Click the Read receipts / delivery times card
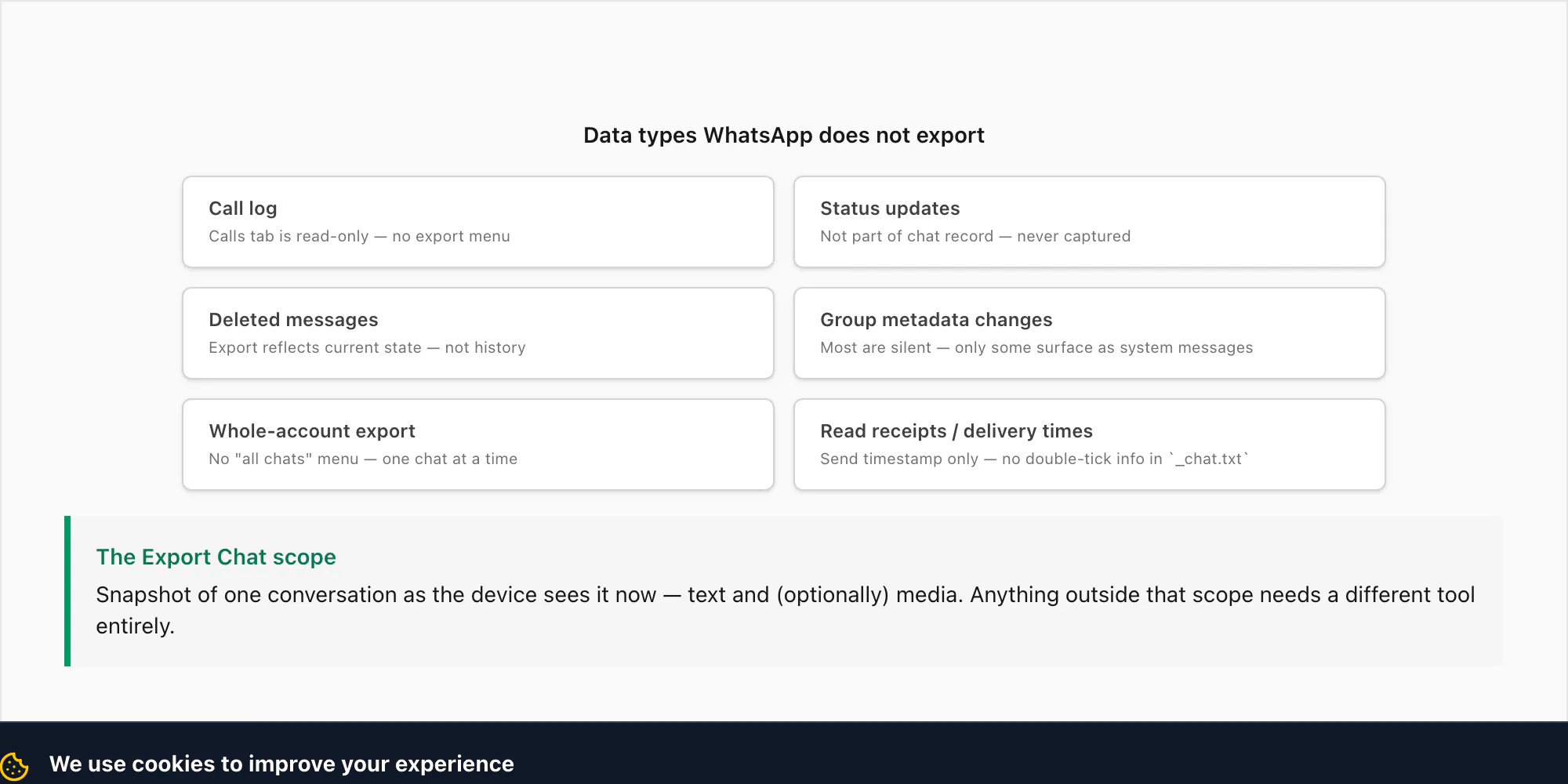1568x784 pixels. [1090, 445]
